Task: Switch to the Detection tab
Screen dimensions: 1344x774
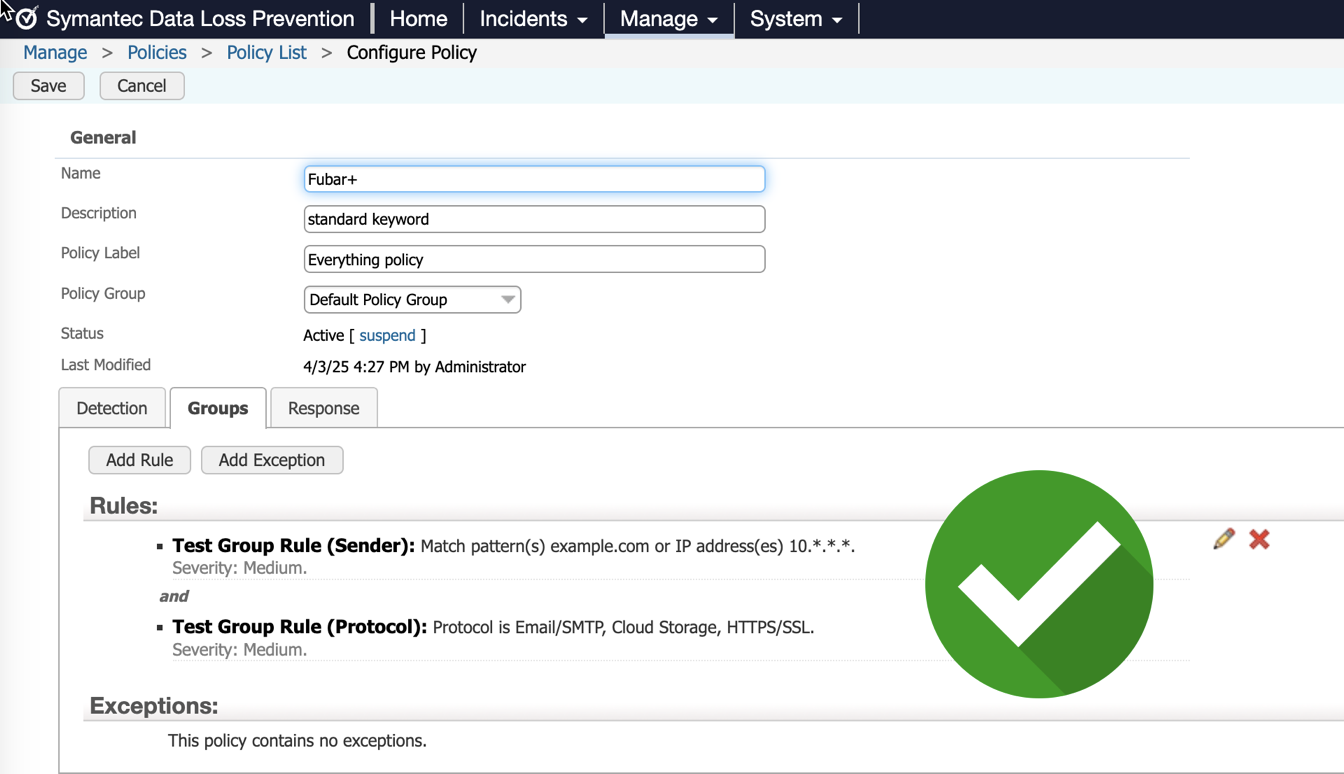Action: point(112,408)
